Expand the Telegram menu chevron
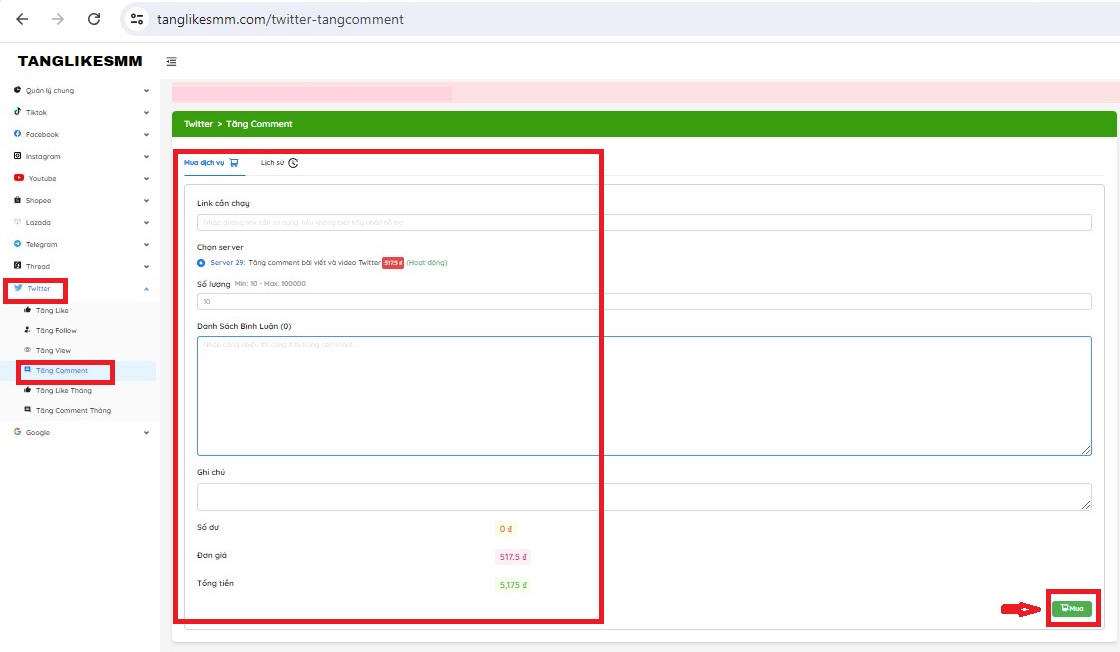Screen dimensions: 1120x652 pos(146,245)
